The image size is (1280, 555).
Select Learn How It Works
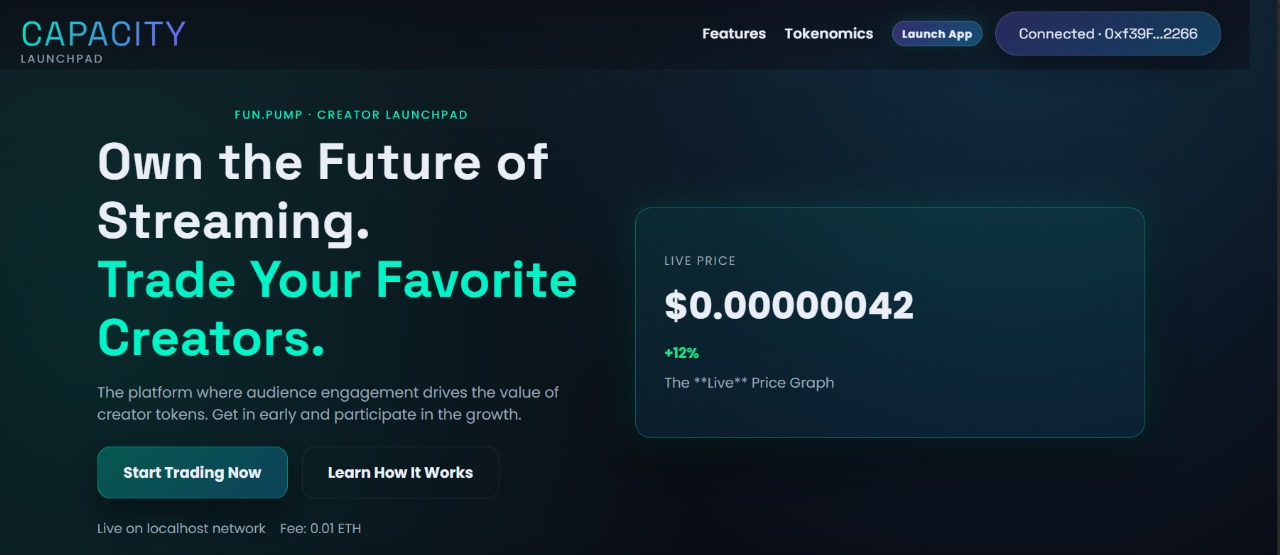click(x=400, y=473)
